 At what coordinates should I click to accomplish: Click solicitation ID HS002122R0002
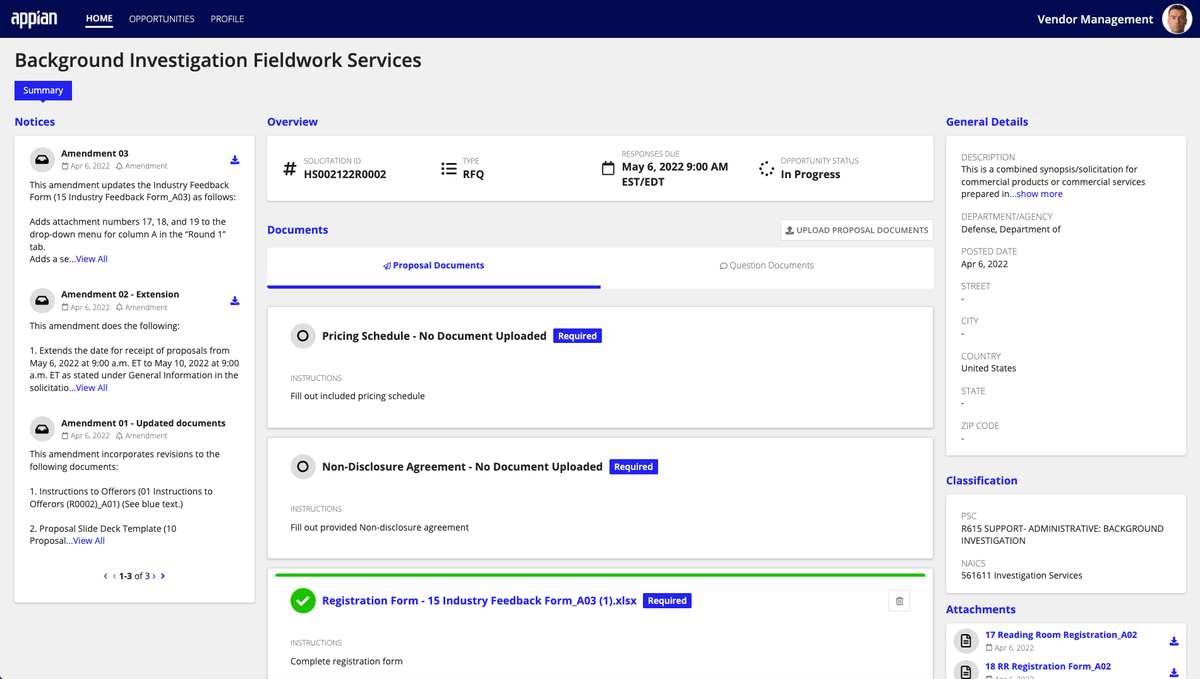tap(345, 174)
